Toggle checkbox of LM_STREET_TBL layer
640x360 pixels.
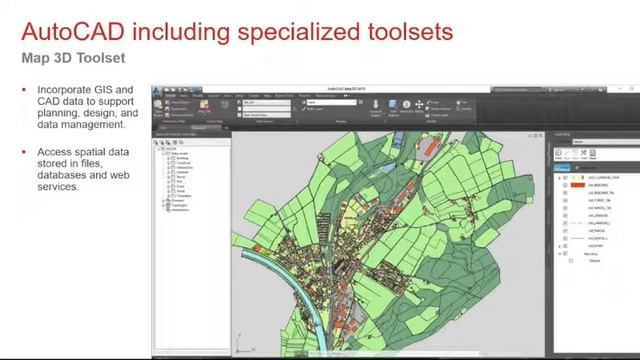pos(565,200)
